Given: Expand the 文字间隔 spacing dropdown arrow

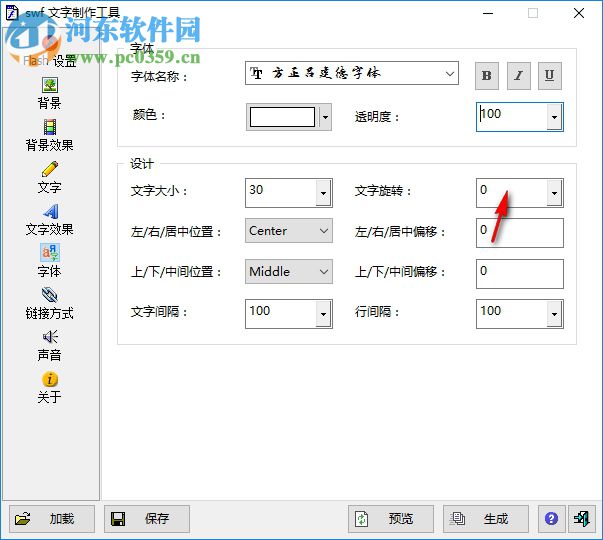Looking at the screenshot, I should click(323, 314).
